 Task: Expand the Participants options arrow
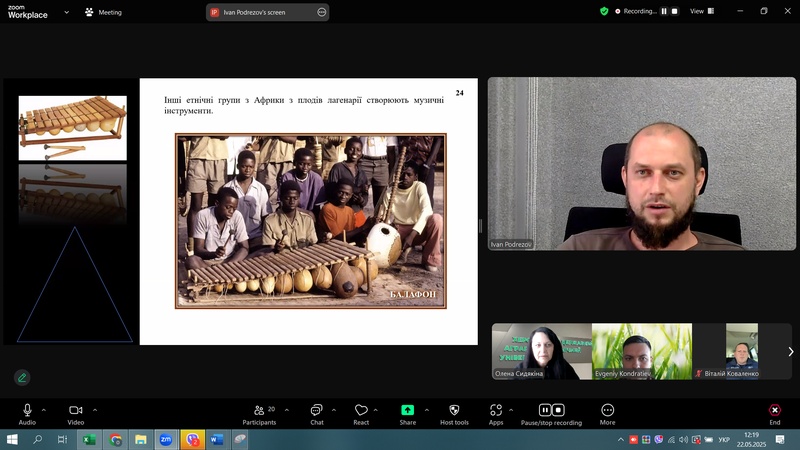287,410
